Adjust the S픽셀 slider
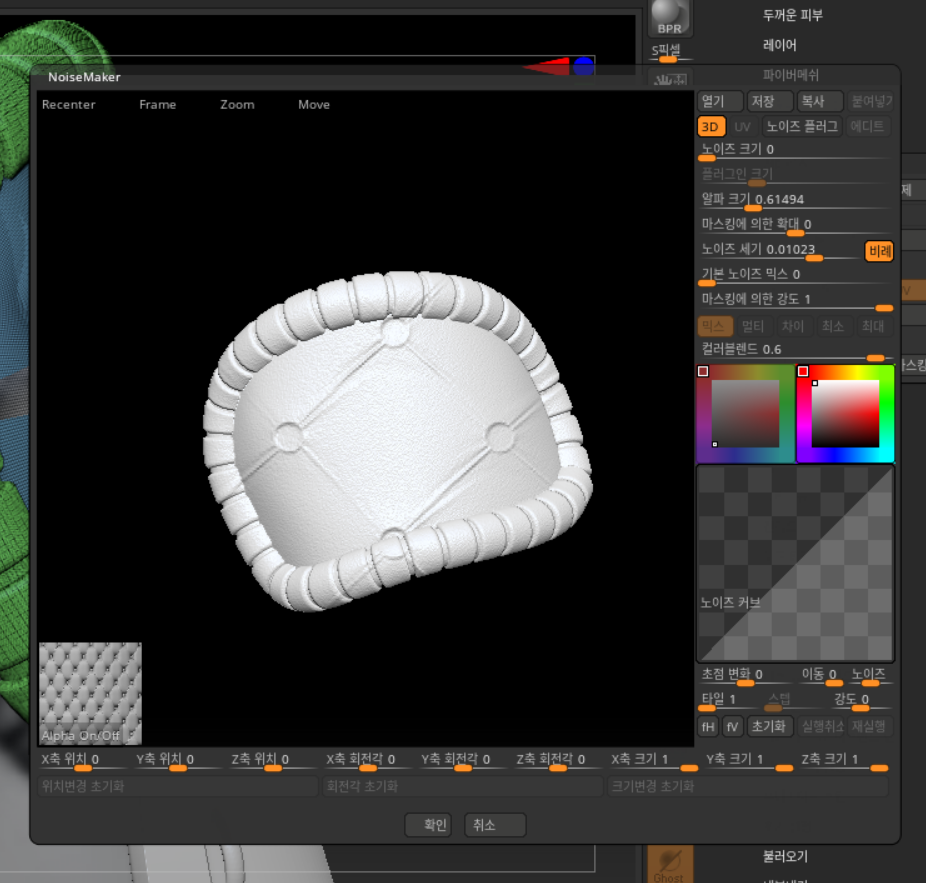926x883 pixels. (x=670, y=52)
